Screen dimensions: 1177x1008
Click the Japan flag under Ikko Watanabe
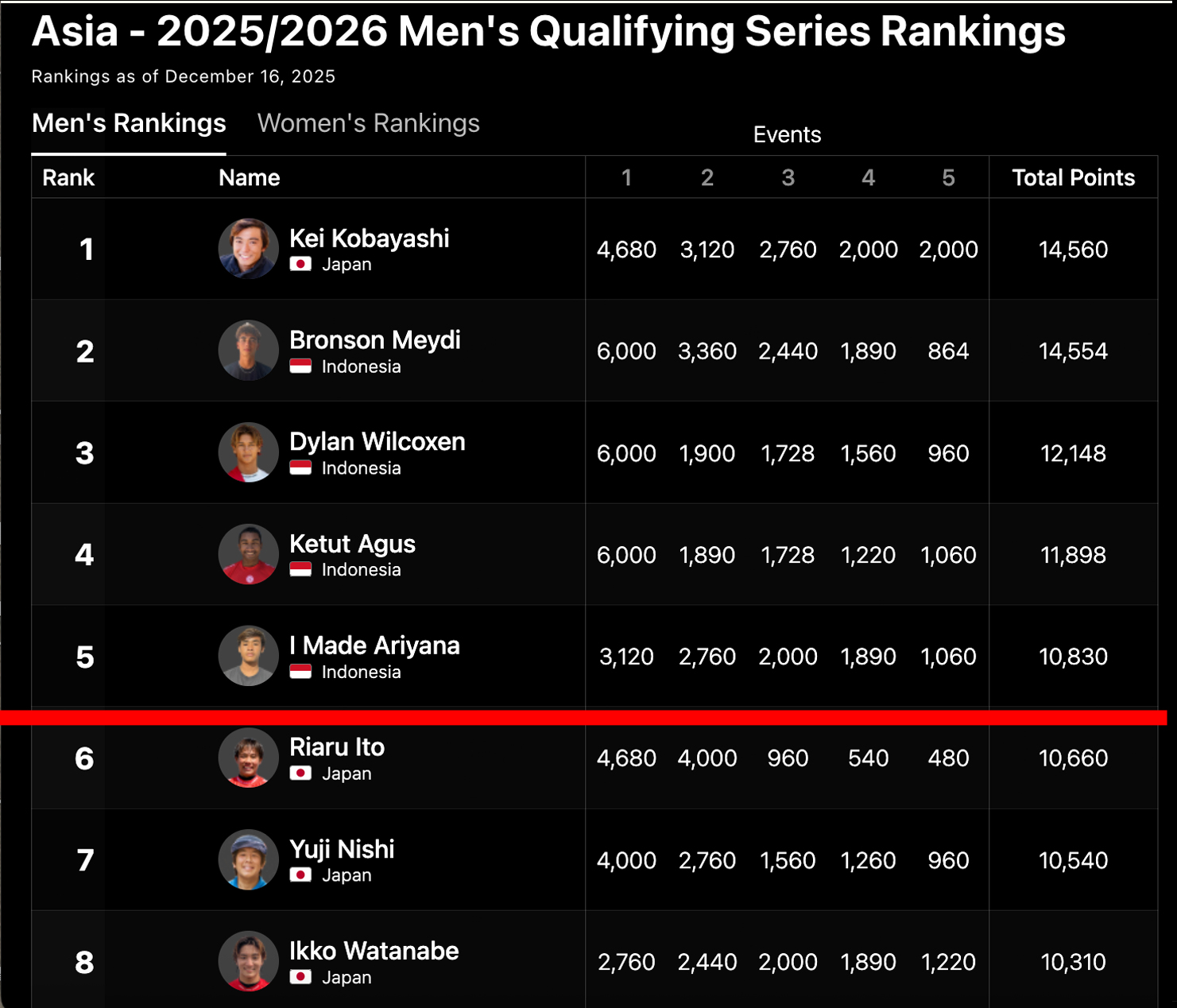click(x=300, y=977)
